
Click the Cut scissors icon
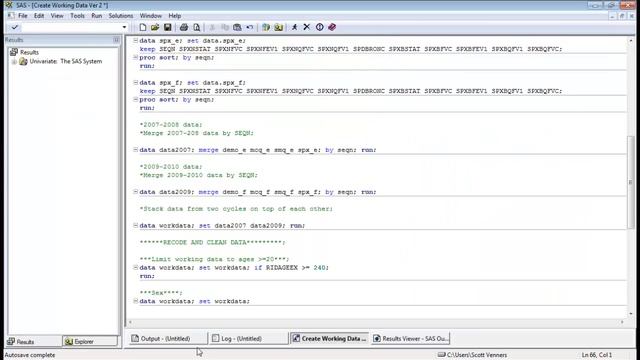(x=212, y=27)
